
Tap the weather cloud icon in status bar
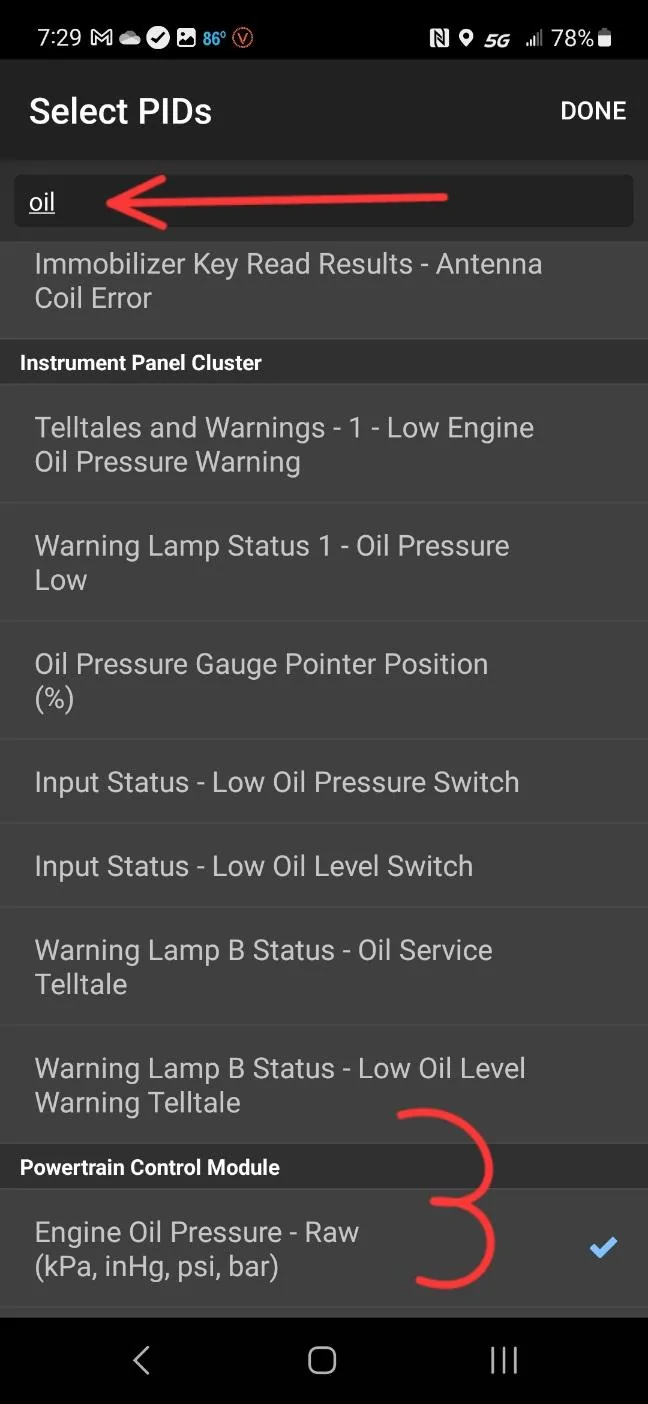click(x=130, y=37)
